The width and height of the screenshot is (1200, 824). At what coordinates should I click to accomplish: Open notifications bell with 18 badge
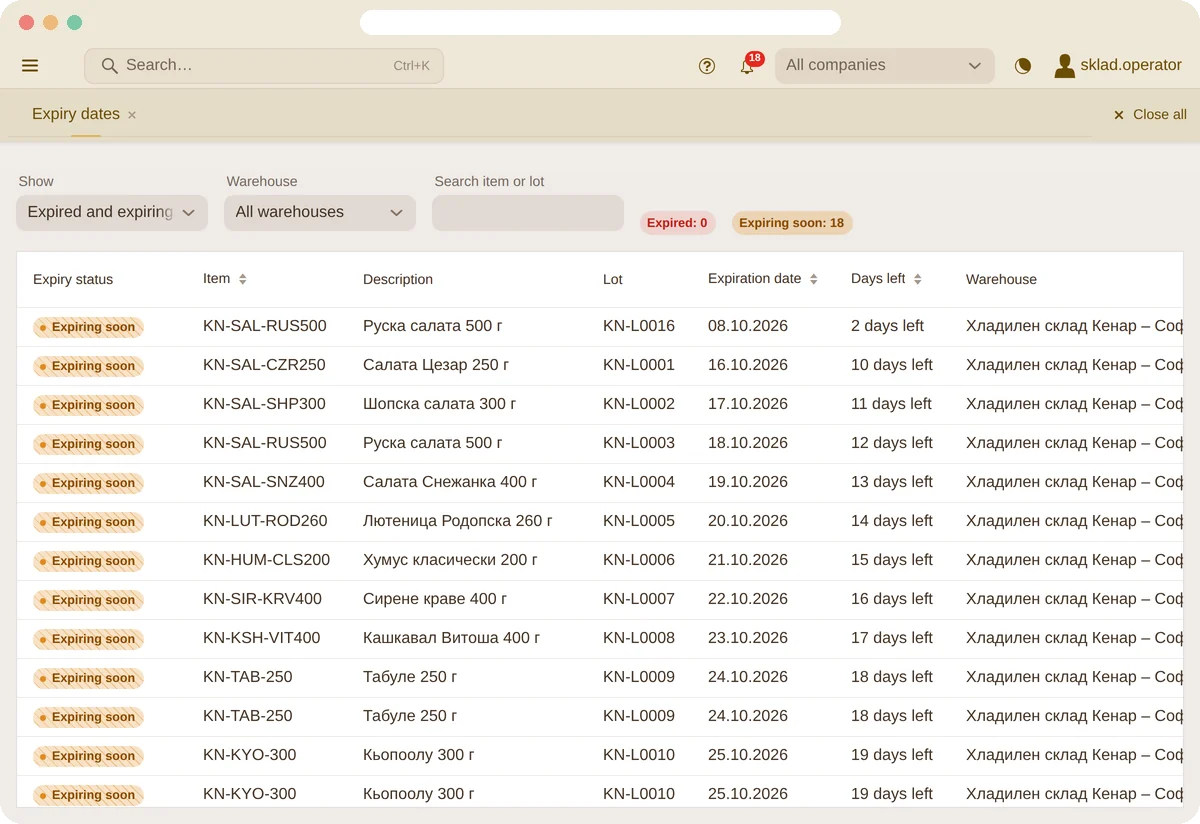[747, 66]
